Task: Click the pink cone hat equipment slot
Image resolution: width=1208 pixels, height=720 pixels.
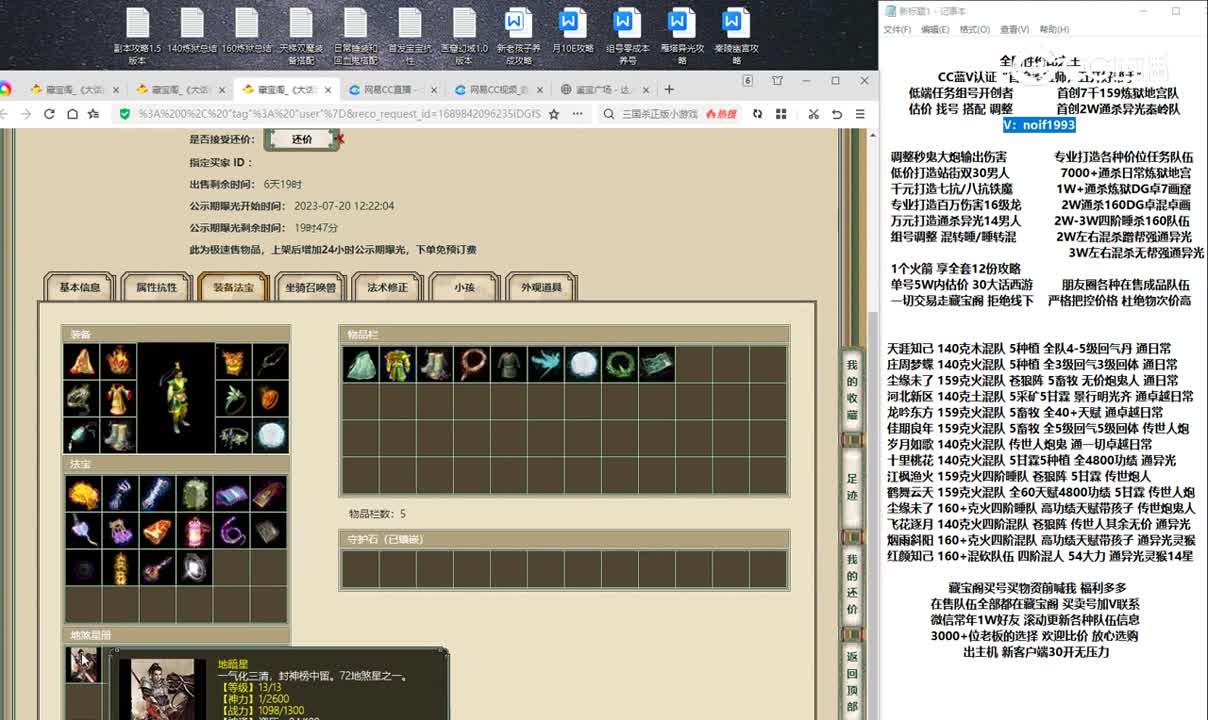Action: click(83, 362)
